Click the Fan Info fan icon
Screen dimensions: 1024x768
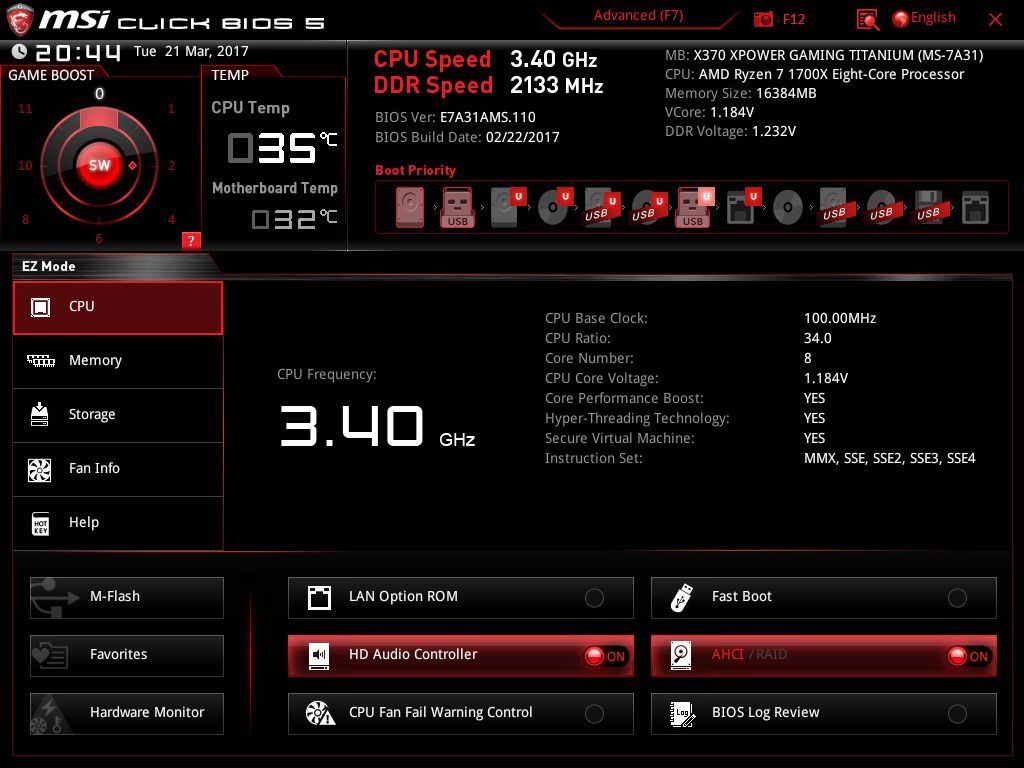(x=39, y=470)
